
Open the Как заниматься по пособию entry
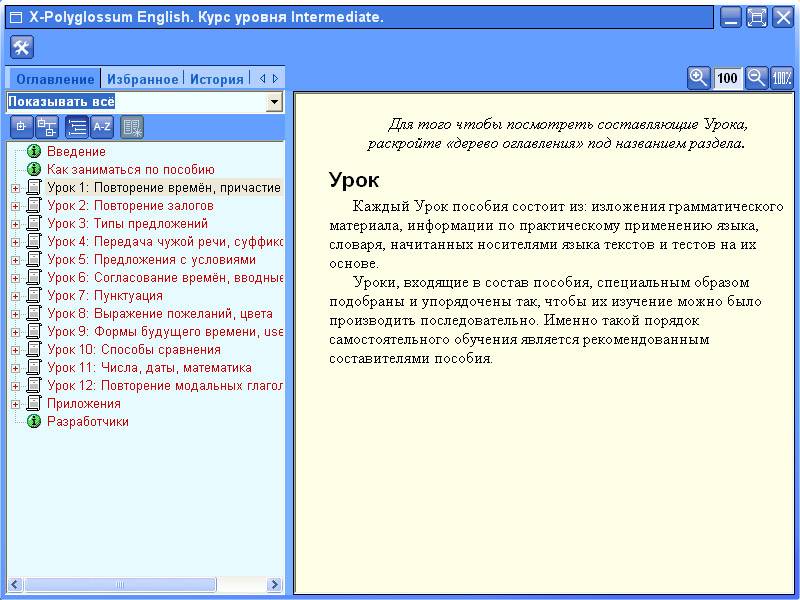131,169
